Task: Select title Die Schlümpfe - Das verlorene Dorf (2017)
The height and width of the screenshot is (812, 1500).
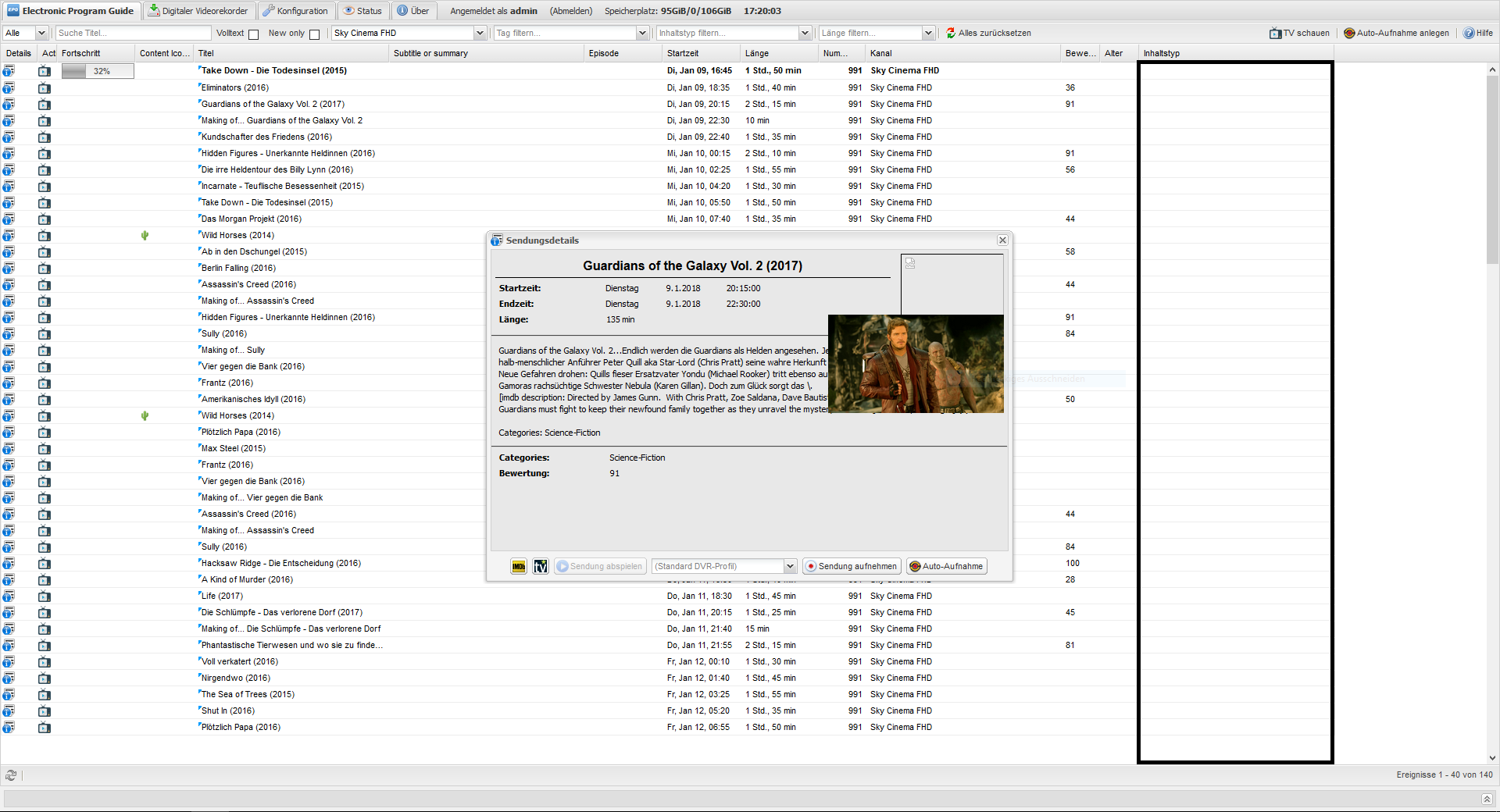Action: tap(282, 612)
